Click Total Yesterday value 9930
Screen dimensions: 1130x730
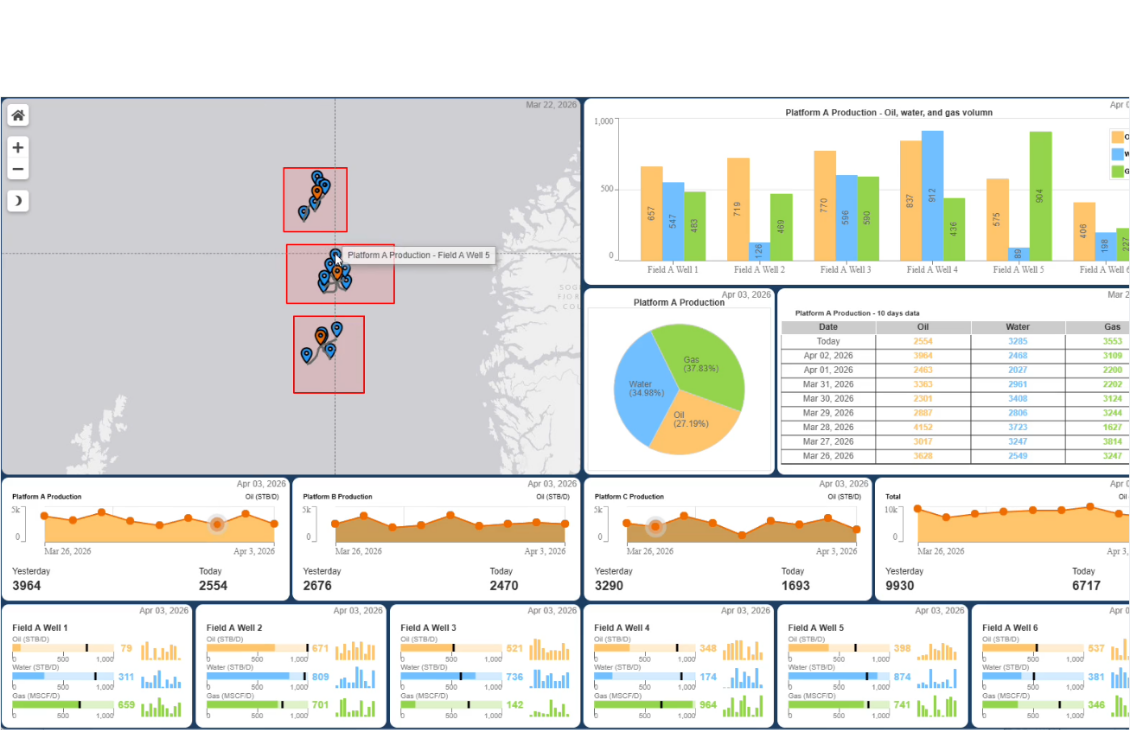[x=900, y=586]
